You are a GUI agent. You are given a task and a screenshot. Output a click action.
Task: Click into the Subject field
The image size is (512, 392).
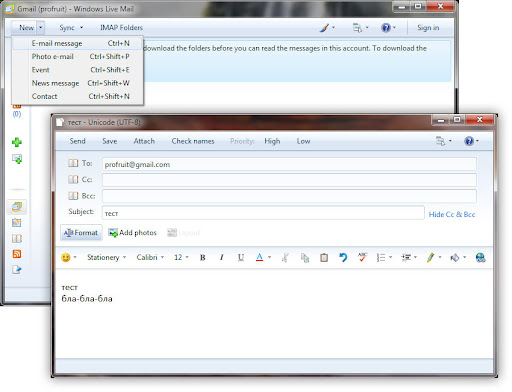coord(263,213)
